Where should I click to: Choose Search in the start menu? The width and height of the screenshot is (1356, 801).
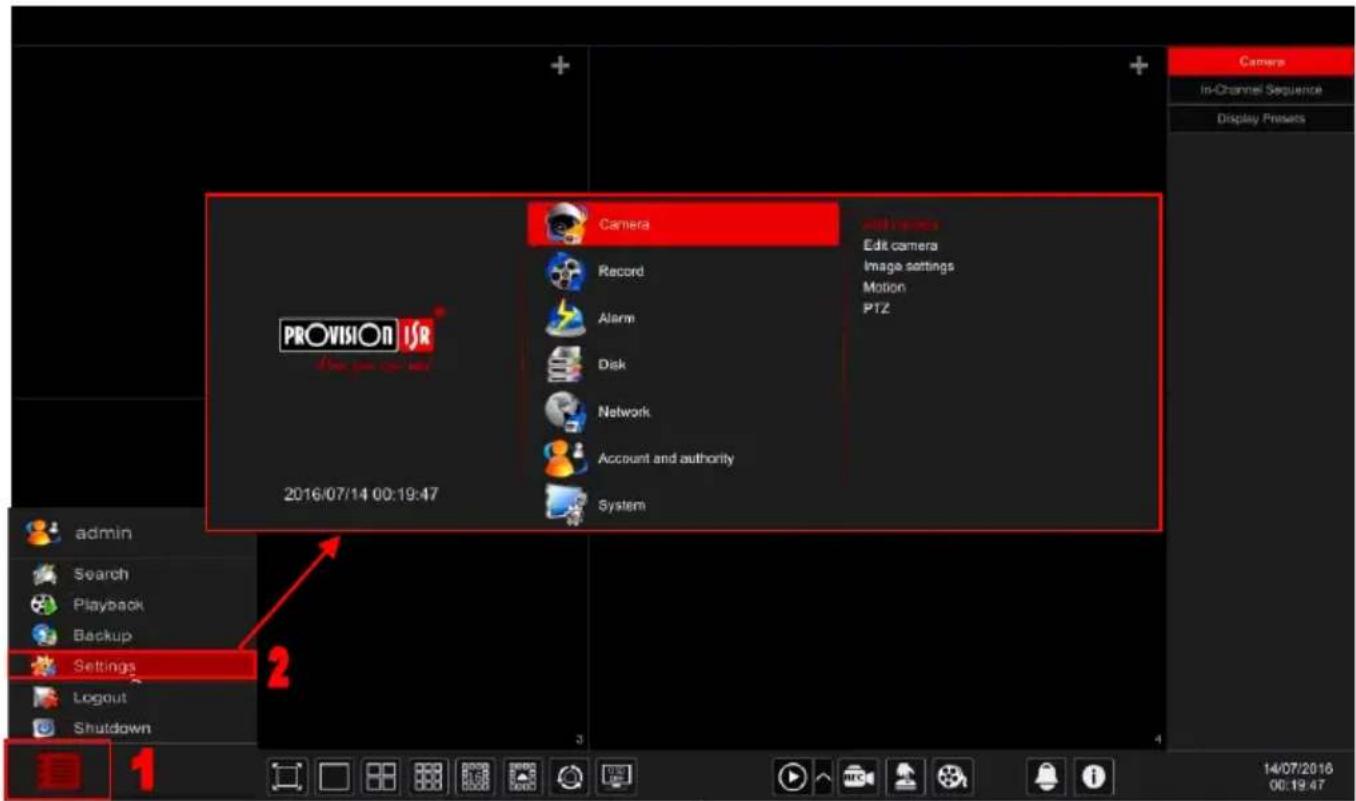(133, 574)
